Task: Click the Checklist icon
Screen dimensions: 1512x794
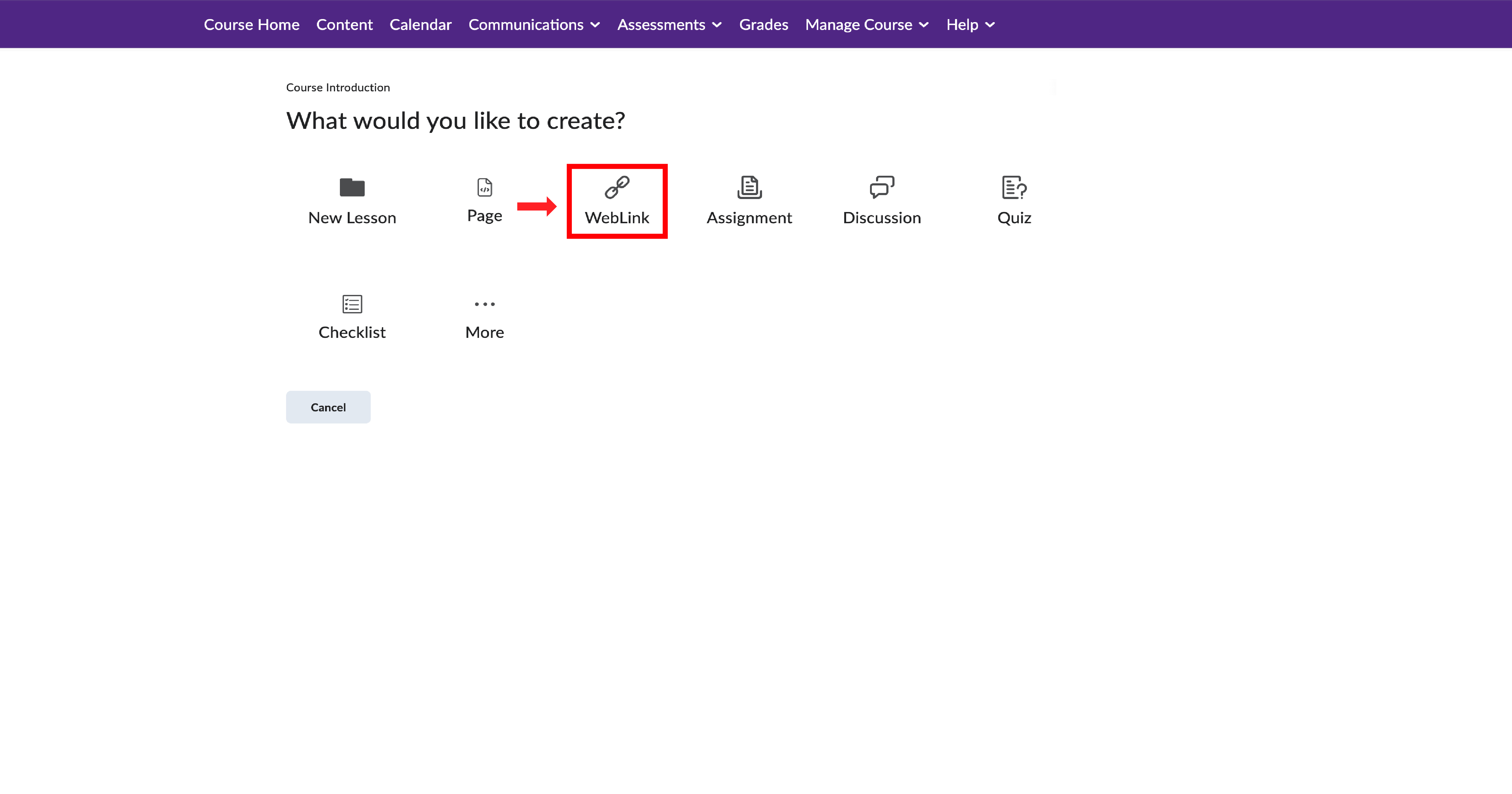Action: tap(352, 304)
